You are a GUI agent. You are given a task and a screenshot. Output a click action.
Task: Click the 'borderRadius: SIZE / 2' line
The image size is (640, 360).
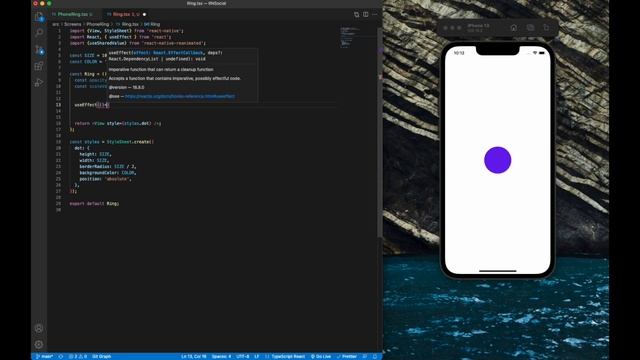point(108,167)
